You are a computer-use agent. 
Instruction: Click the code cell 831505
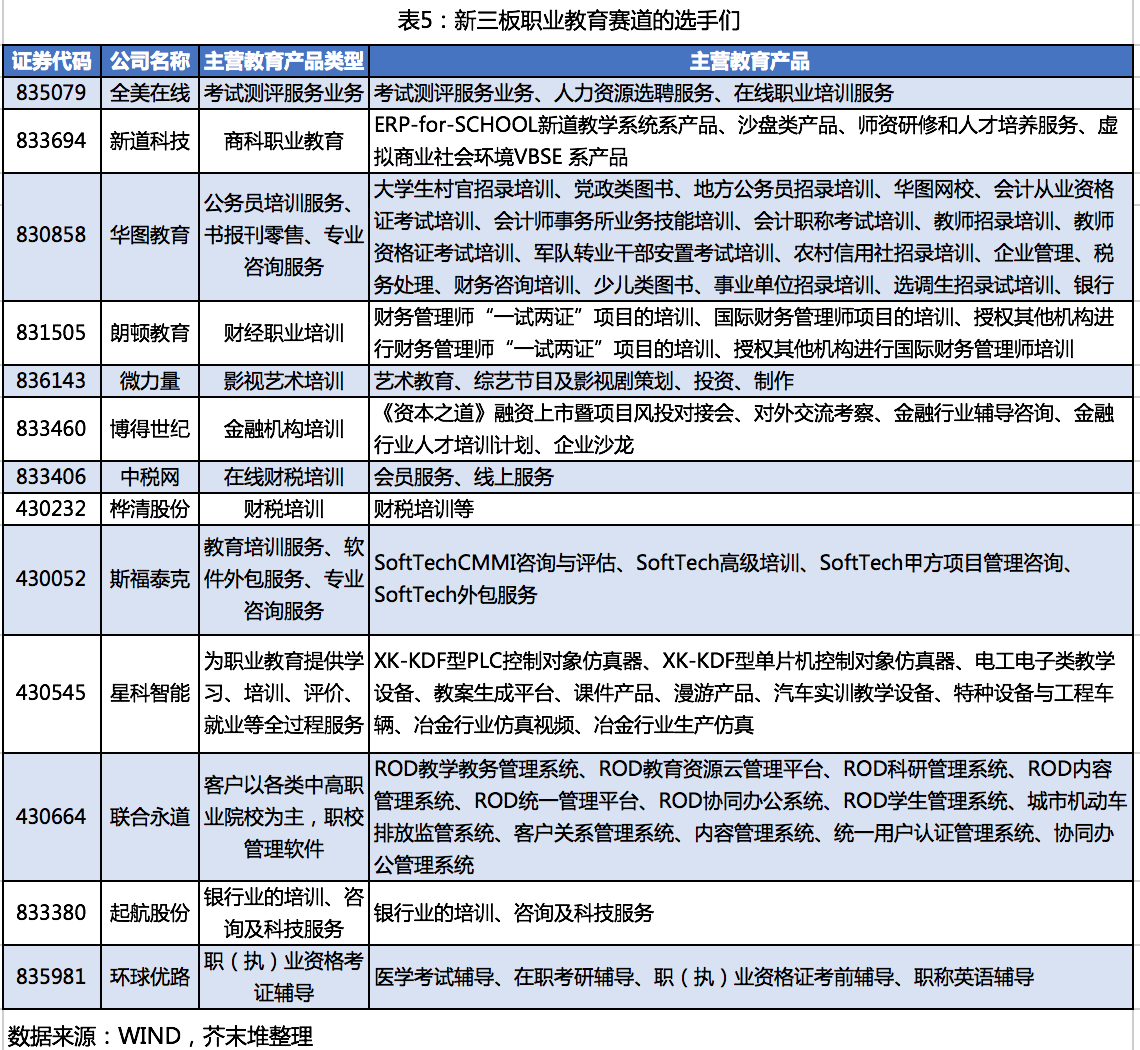click(x=52, y=333)
